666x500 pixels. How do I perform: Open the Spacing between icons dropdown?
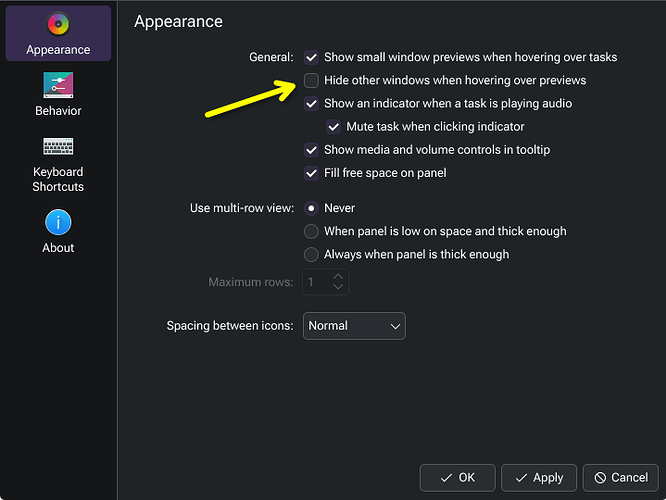[354, 326]
